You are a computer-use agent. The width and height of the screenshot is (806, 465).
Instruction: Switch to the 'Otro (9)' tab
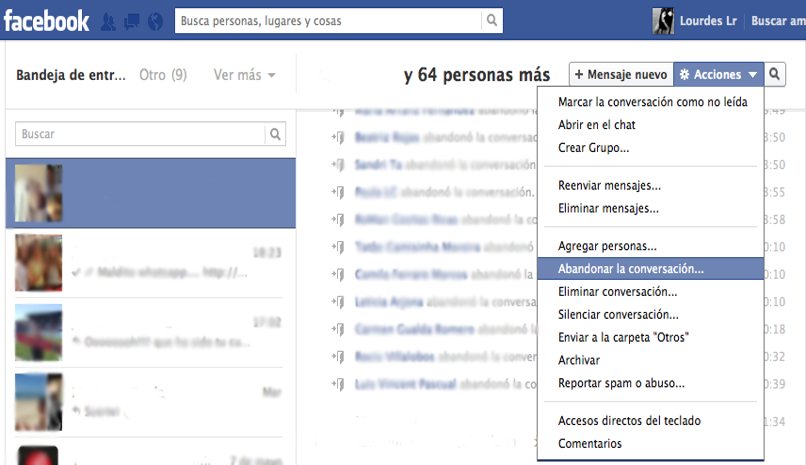pos(163,75)
